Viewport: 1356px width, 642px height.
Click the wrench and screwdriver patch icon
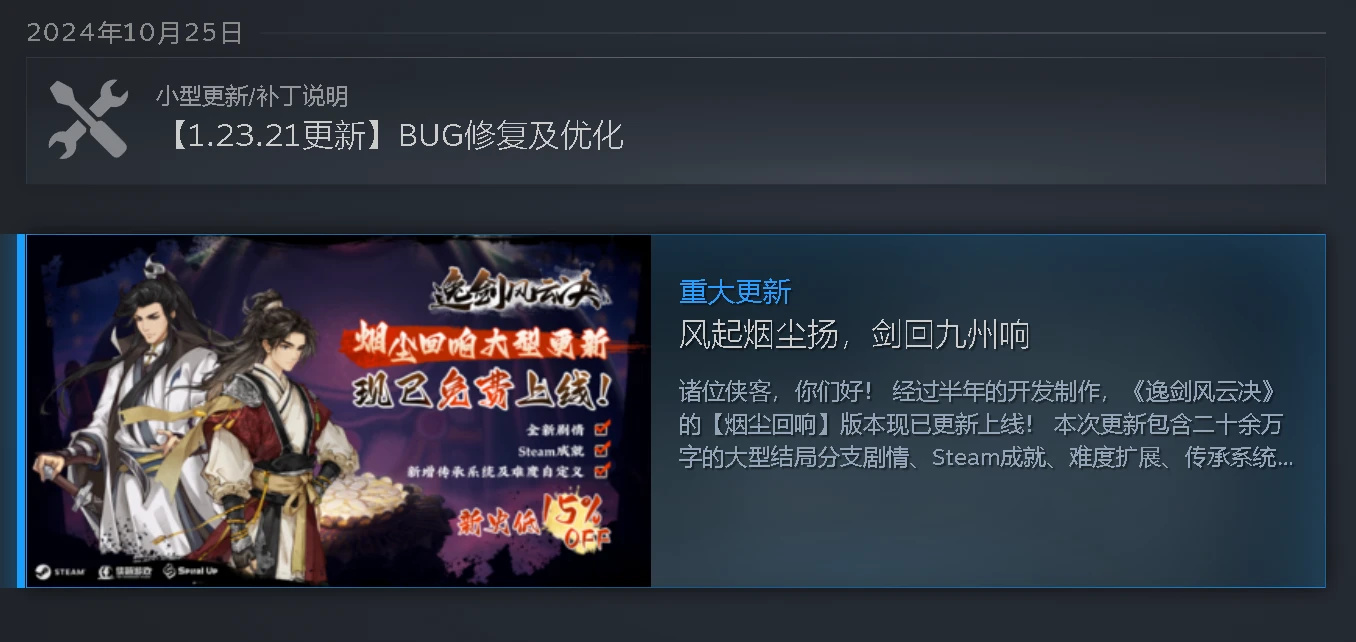coord(88,119)
